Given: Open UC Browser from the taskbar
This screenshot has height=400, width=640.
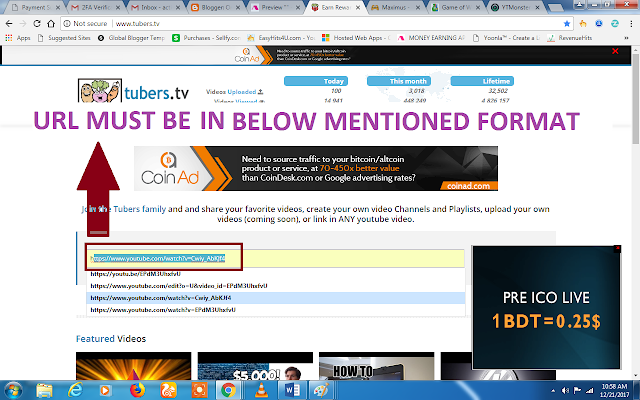Looking at the screenshot, I should (x=168, y=391).
